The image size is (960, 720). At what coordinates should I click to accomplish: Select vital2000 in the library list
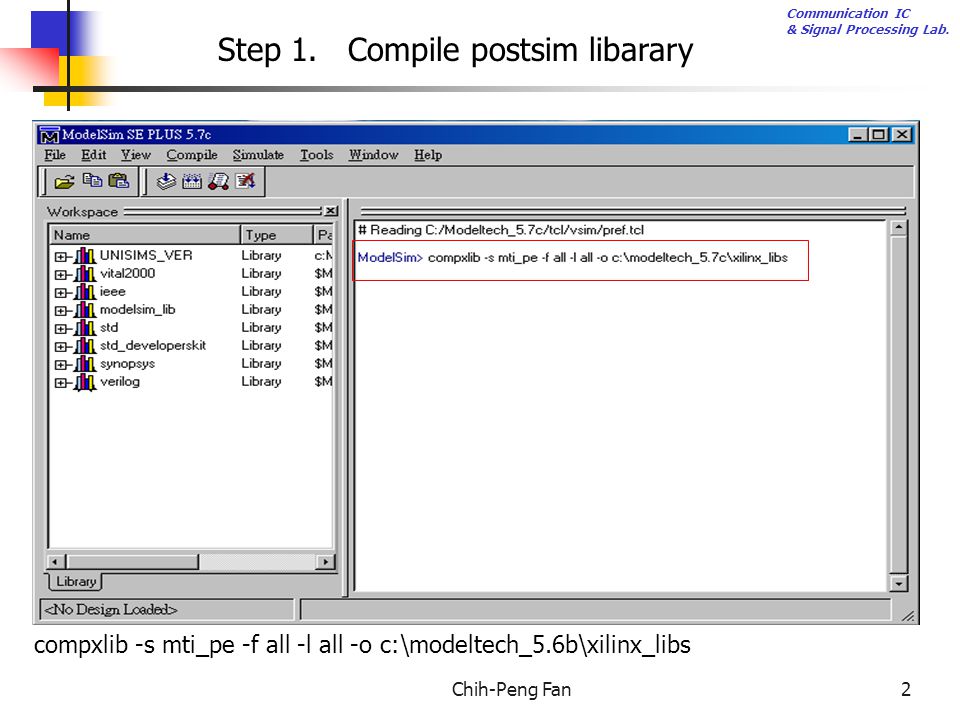[x=127, y=273]
